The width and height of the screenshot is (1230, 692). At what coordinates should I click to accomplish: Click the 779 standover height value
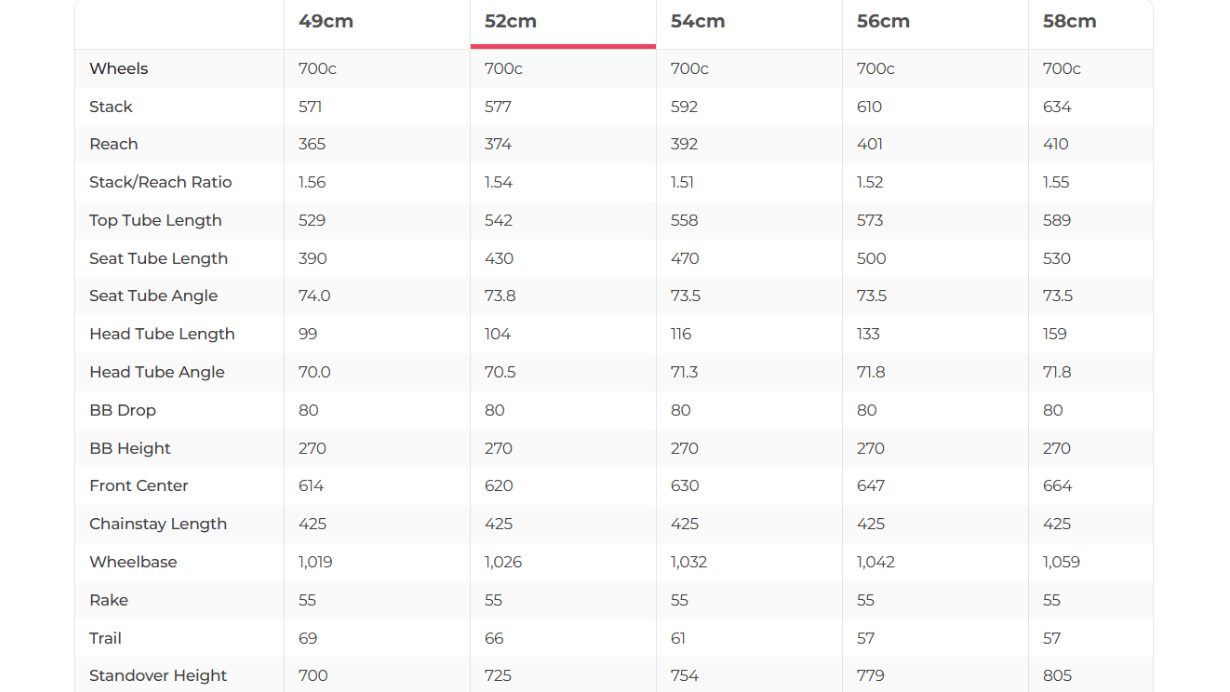[x=870, y=676]
